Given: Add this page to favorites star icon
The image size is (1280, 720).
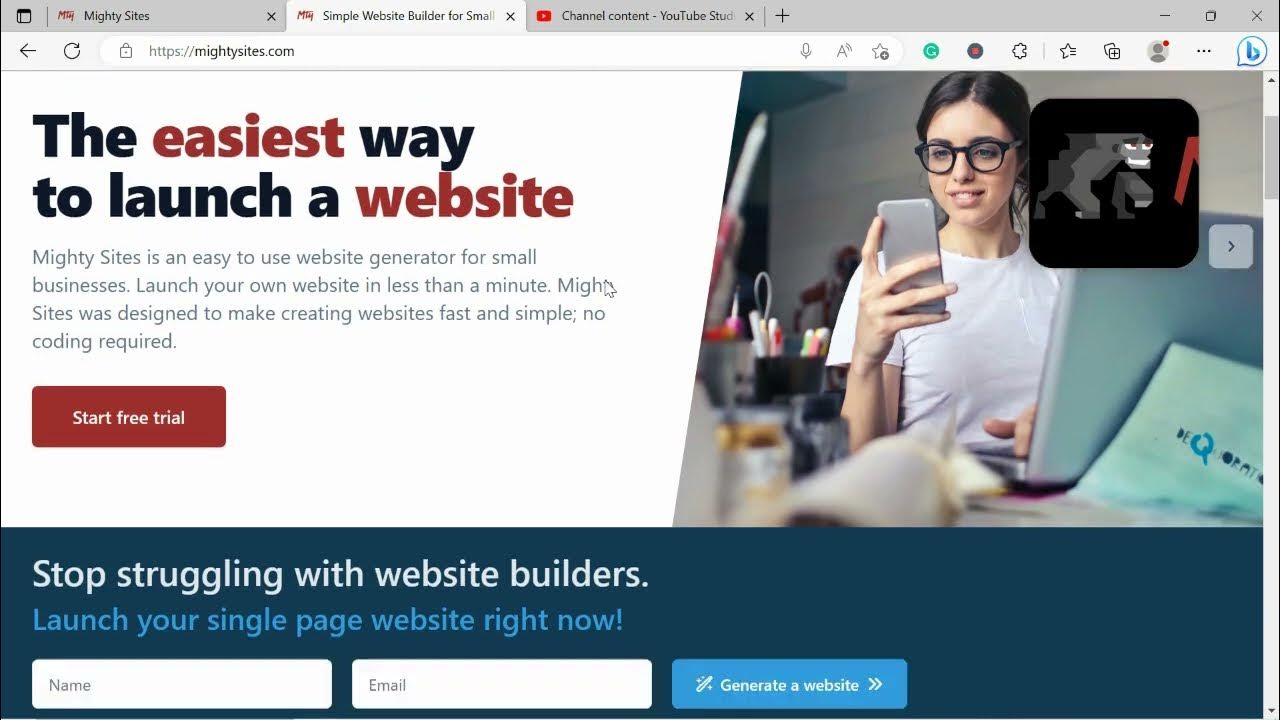Looking at the screenshot, I should (x=880, y=51).
